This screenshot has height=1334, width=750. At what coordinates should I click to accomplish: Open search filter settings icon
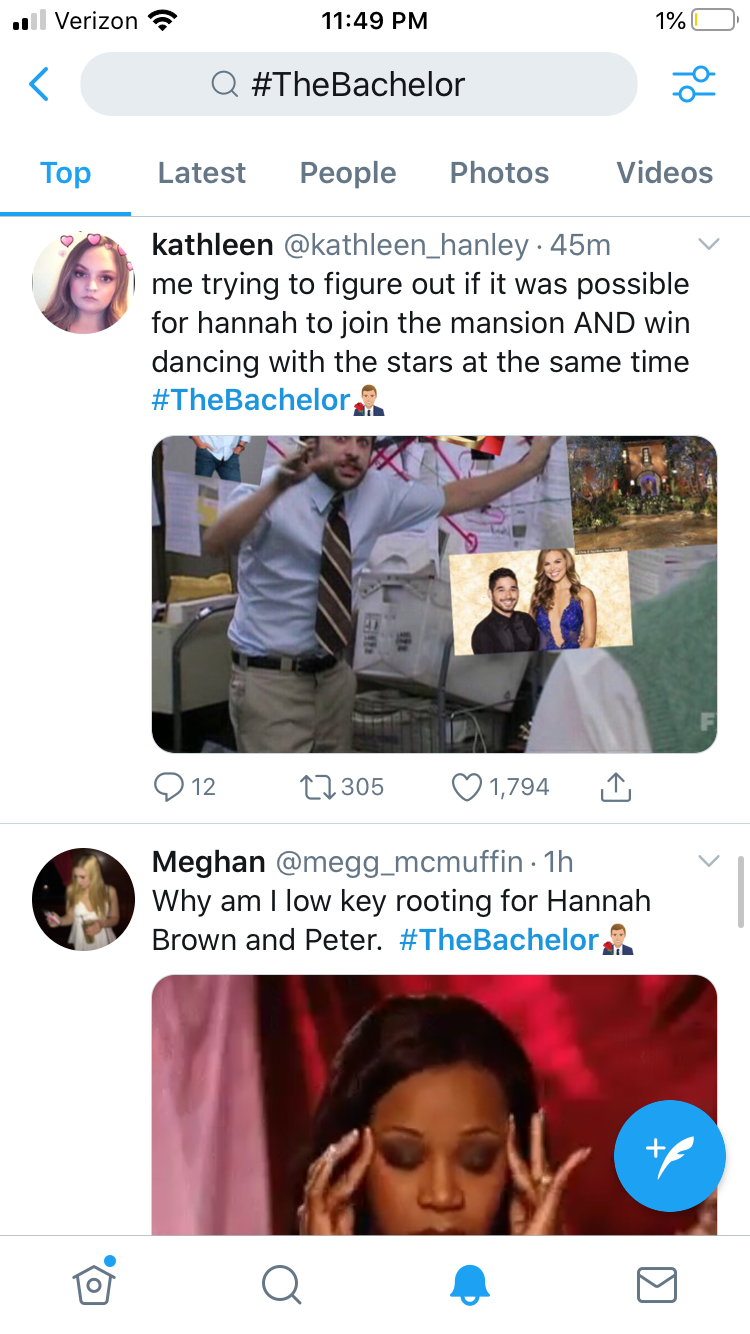coord(693,84)
